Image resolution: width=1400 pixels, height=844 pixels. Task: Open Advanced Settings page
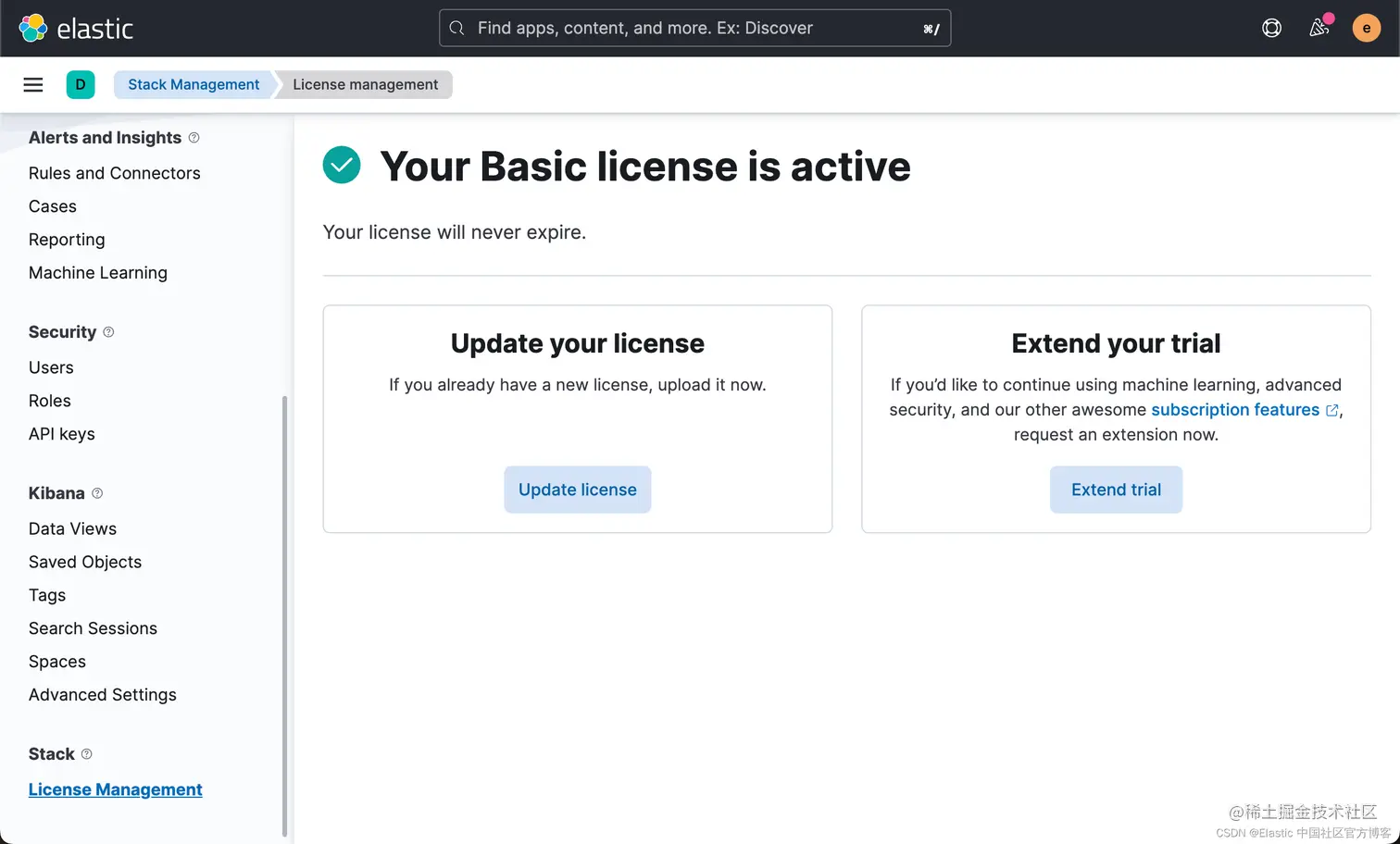(103, 695)
